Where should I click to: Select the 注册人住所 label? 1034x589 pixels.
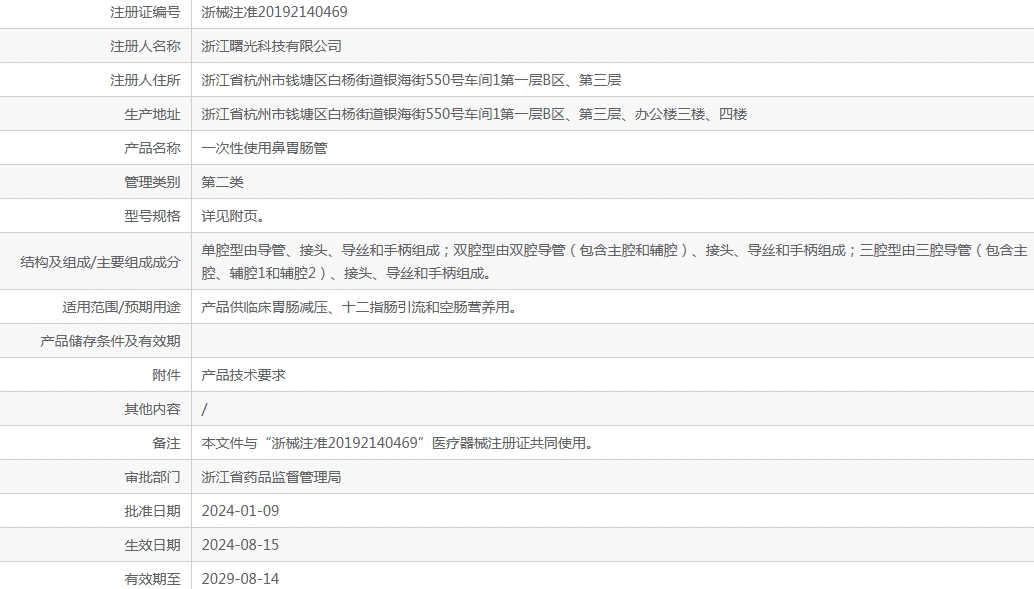pos(145,80)
